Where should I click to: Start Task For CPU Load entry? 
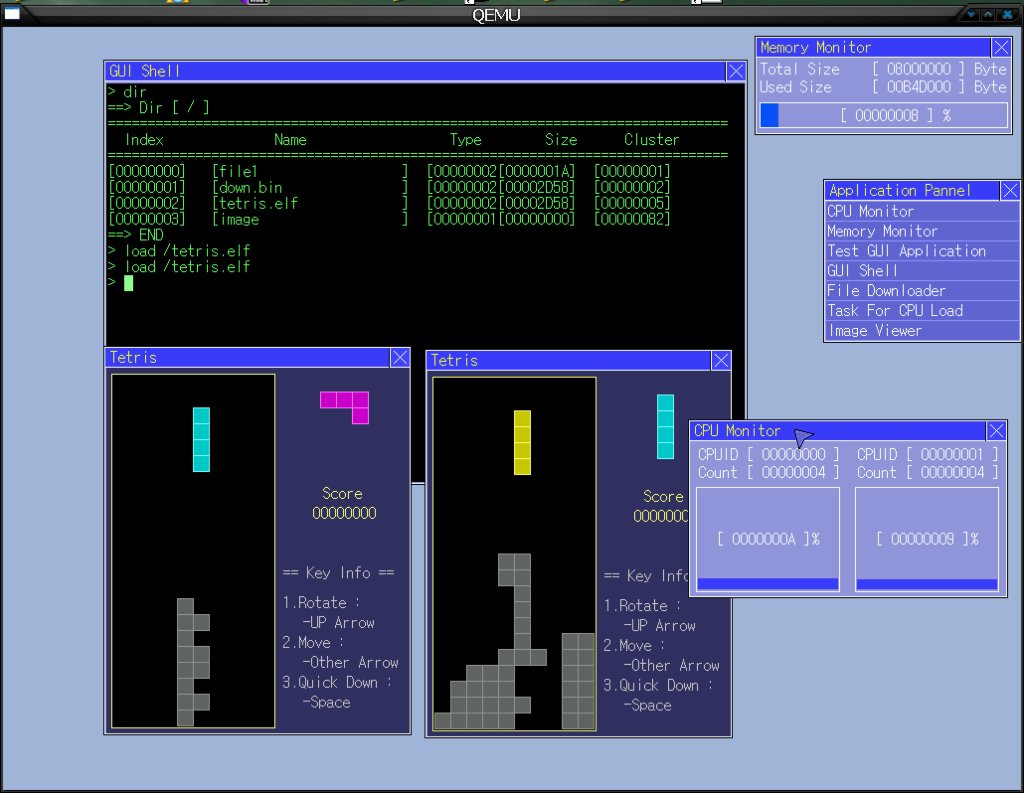(x=921, y=310)
